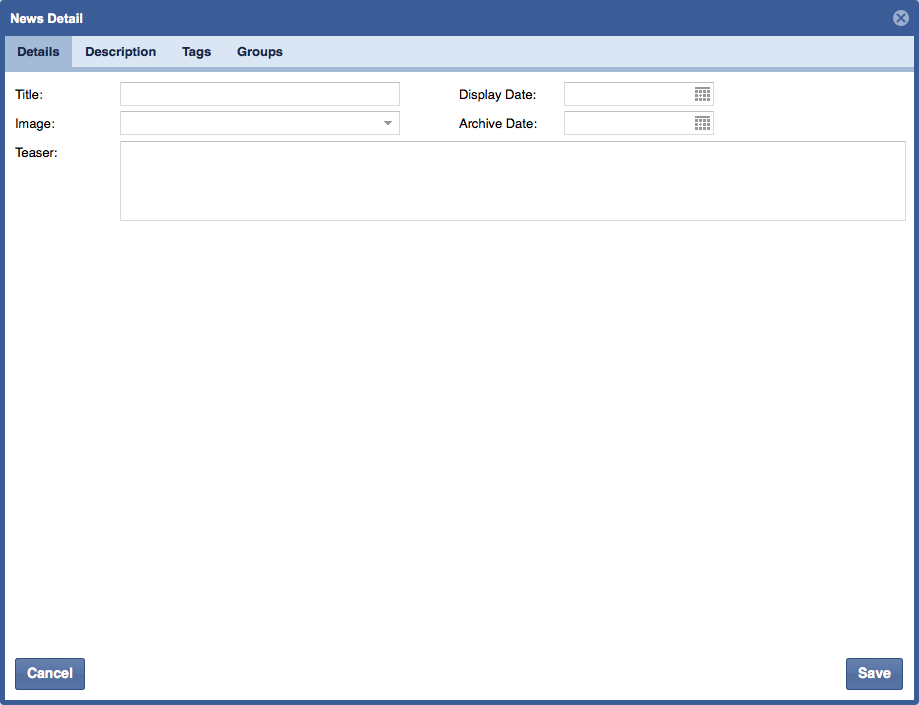Focus the Teaser text area
Screen dimensions: 919x705
[512, 180]
